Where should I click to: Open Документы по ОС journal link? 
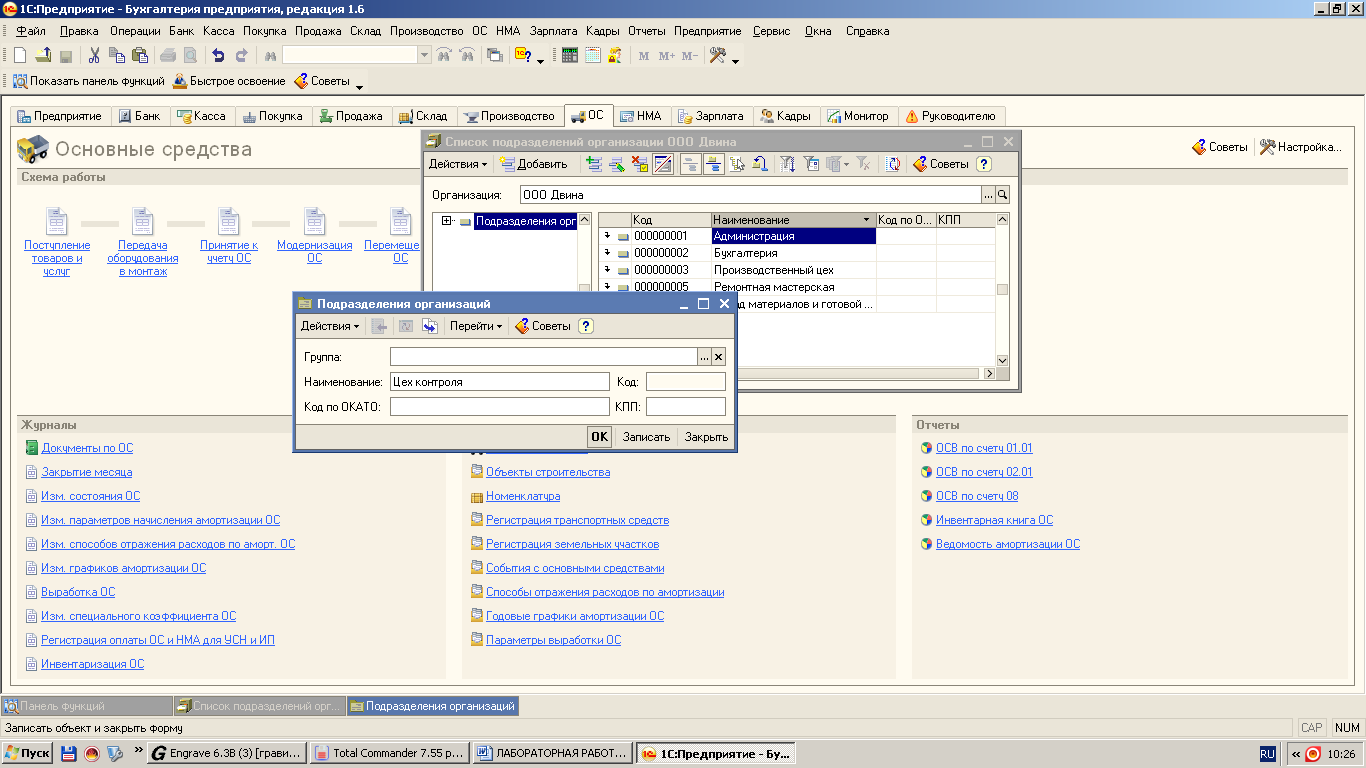(87, 448)
